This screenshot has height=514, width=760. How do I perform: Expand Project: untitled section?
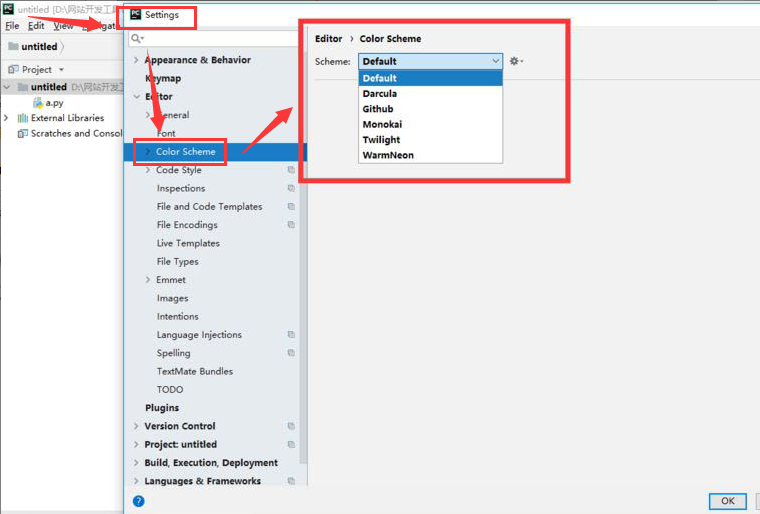point(136,444)
